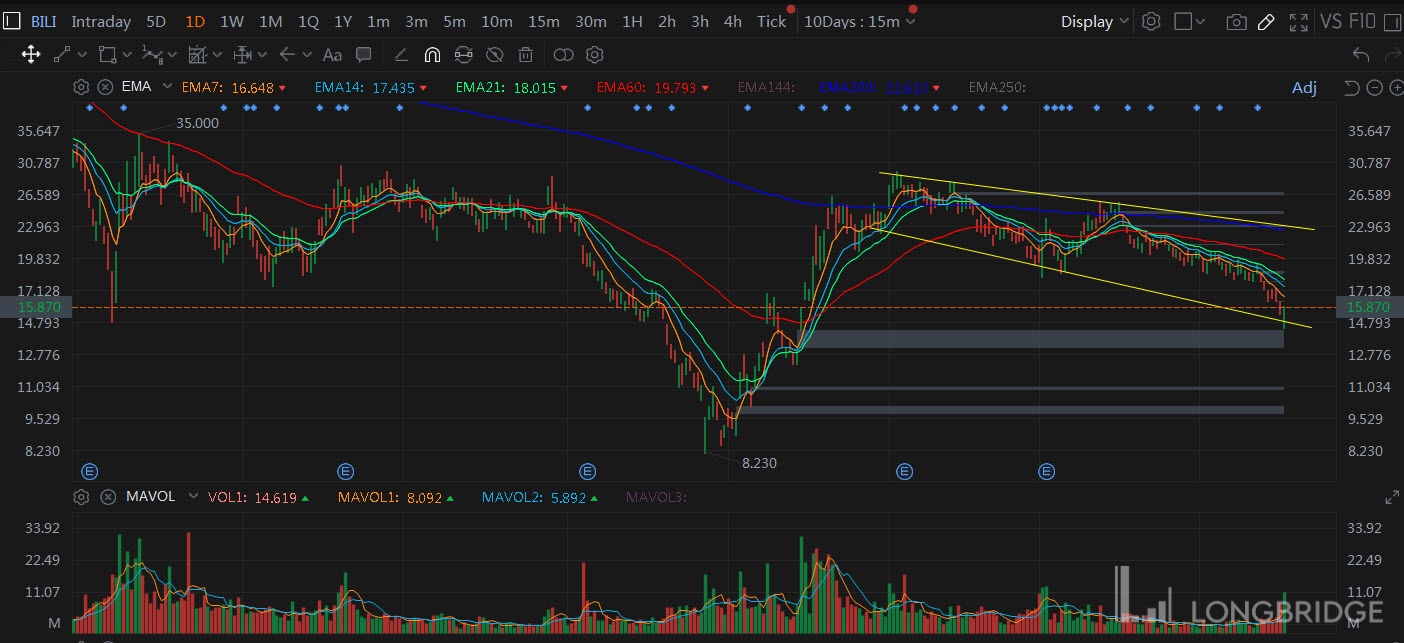This screenshot has height=643, width=1404.
Task: Expand the Display dropdown
Action: (1095, 21)
